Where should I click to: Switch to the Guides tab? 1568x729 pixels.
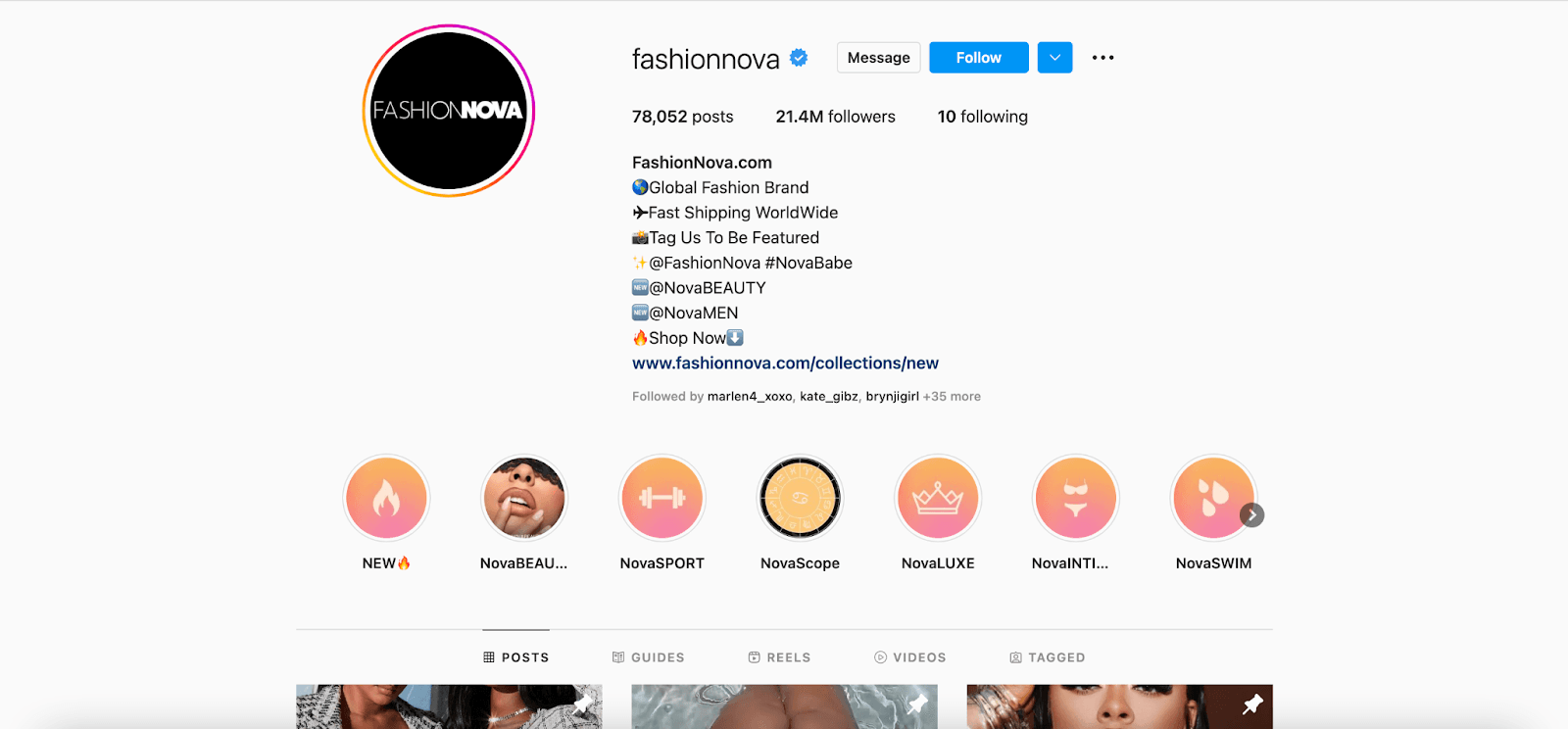pyautogui.click(x=649, y=657)
